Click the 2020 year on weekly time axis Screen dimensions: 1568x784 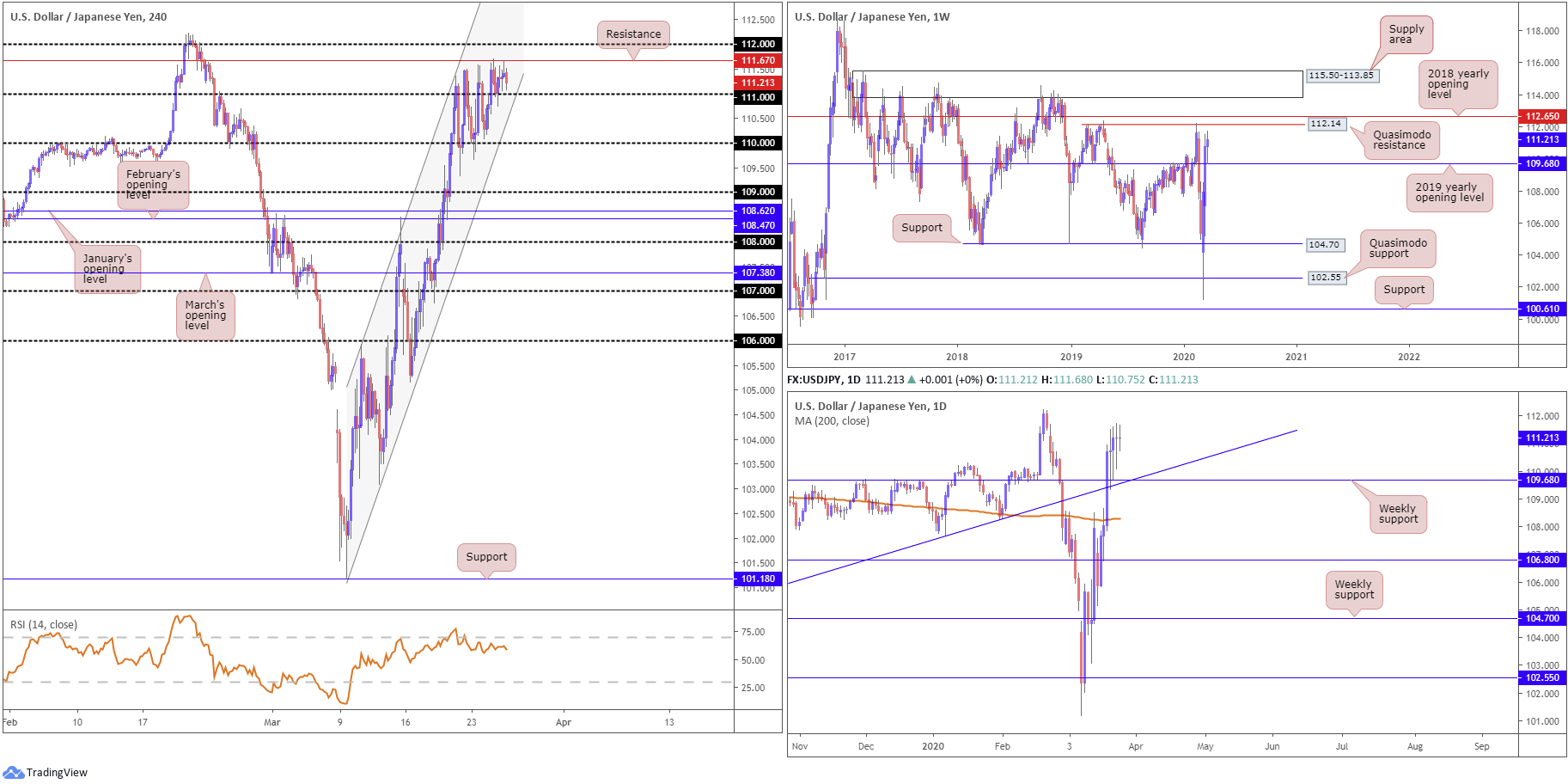coord(1184,357)
